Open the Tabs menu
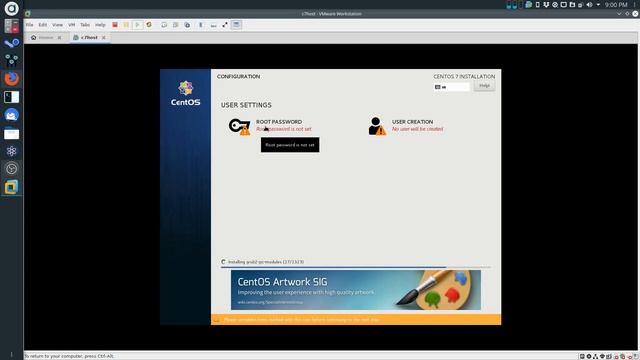This screenshot has width=640, height=360. pyautogui.click(x=85, y=25)
